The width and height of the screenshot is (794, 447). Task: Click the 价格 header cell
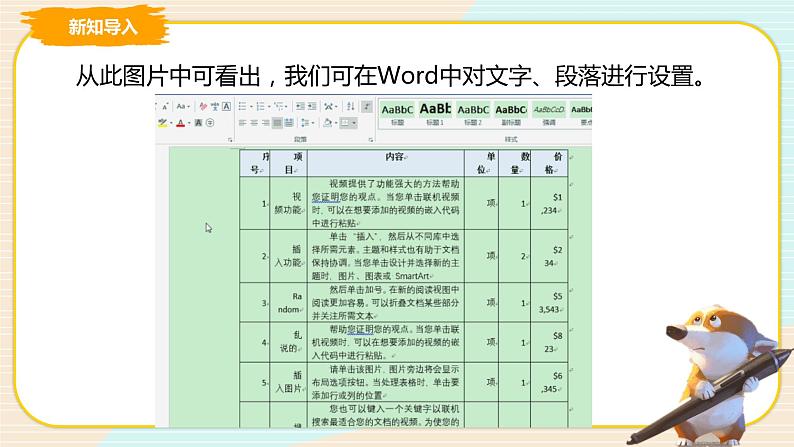(x=549, y=163)
